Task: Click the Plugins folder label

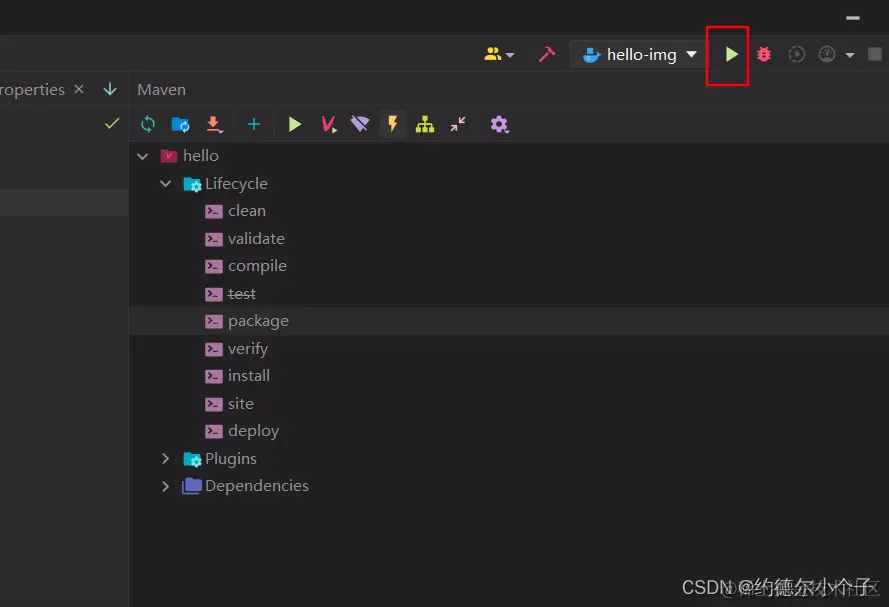Action: pyautogui.click(x=231, y=459)
